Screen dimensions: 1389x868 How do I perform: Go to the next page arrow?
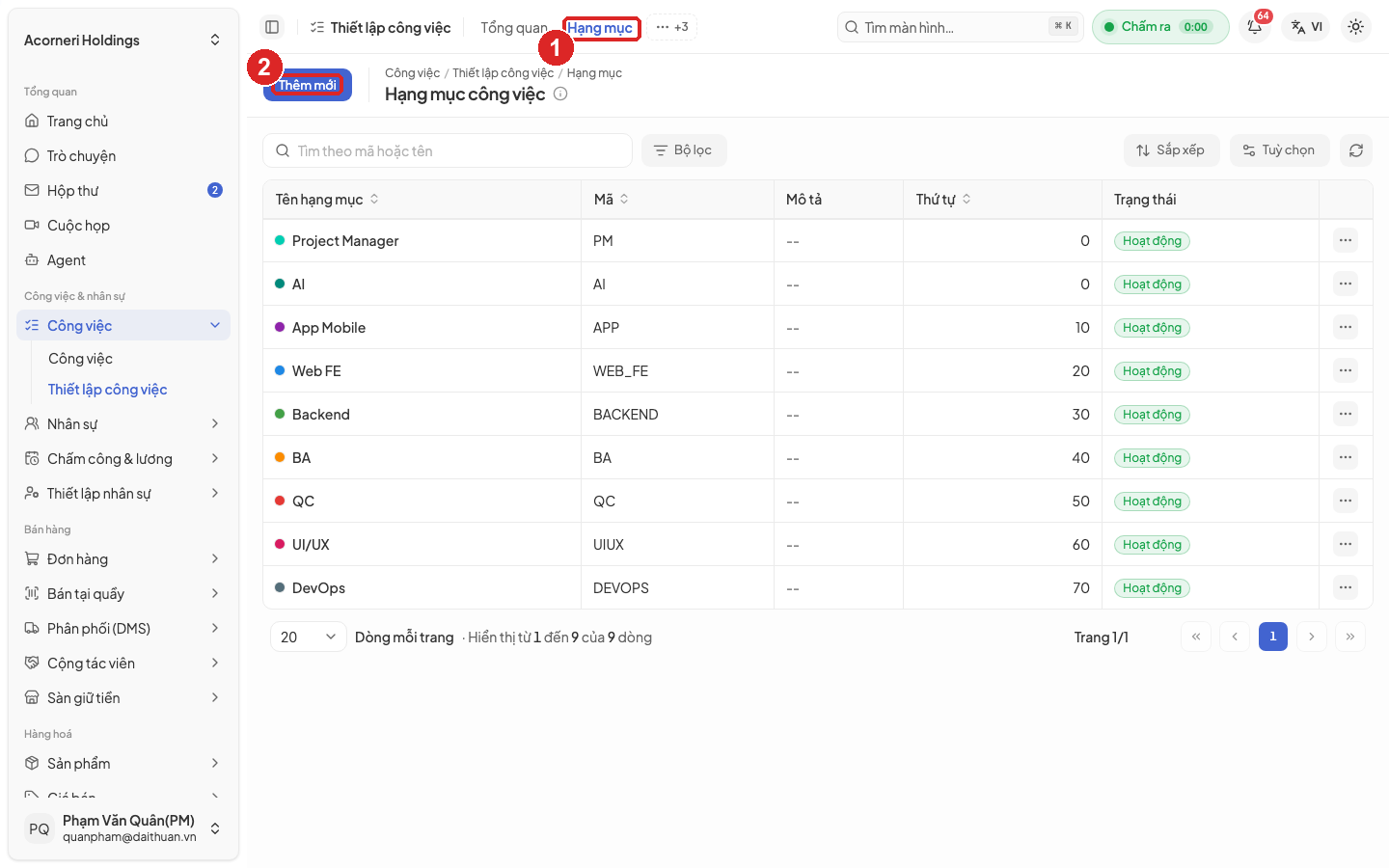(1312, 637)
